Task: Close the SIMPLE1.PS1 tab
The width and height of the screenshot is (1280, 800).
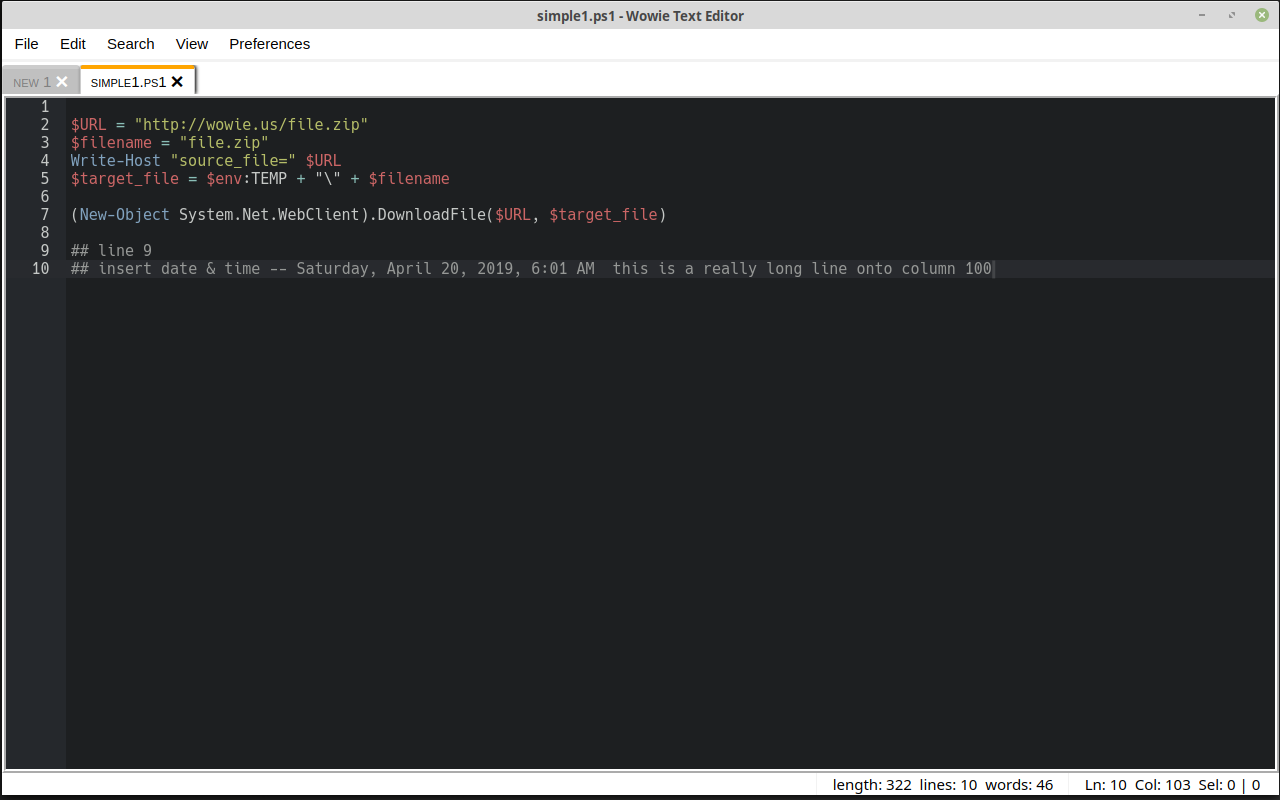Action: tap(177, 82)
